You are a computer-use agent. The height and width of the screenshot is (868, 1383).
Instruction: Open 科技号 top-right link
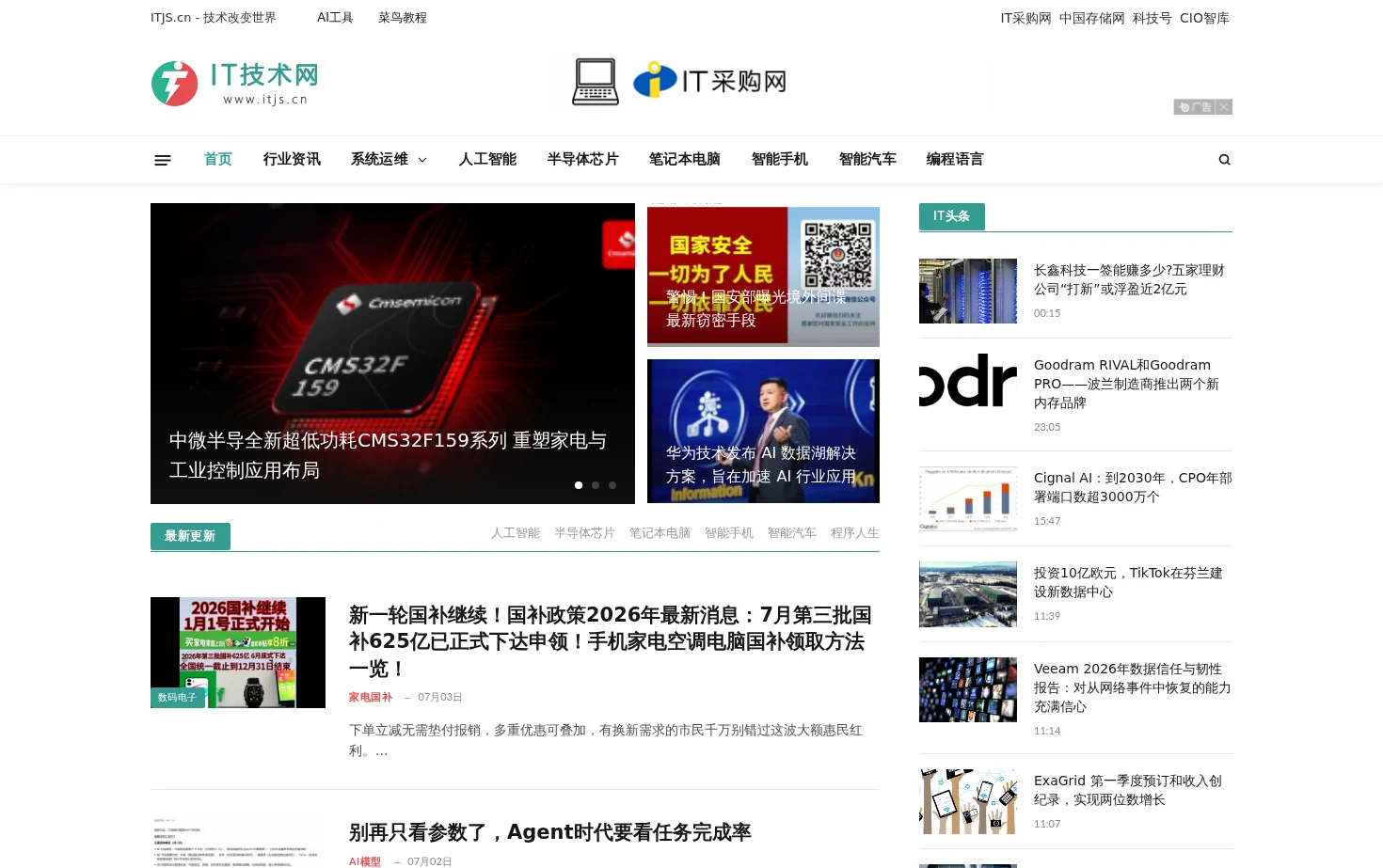[1152, 18]
